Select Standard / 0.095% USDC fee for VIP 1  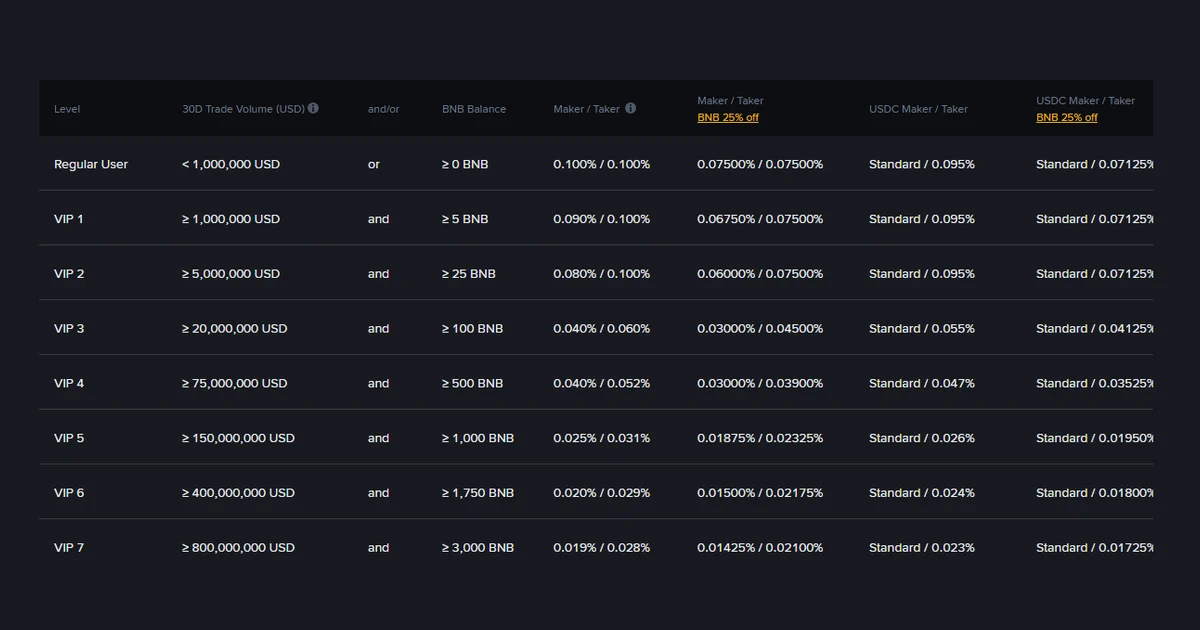[922, 219]
